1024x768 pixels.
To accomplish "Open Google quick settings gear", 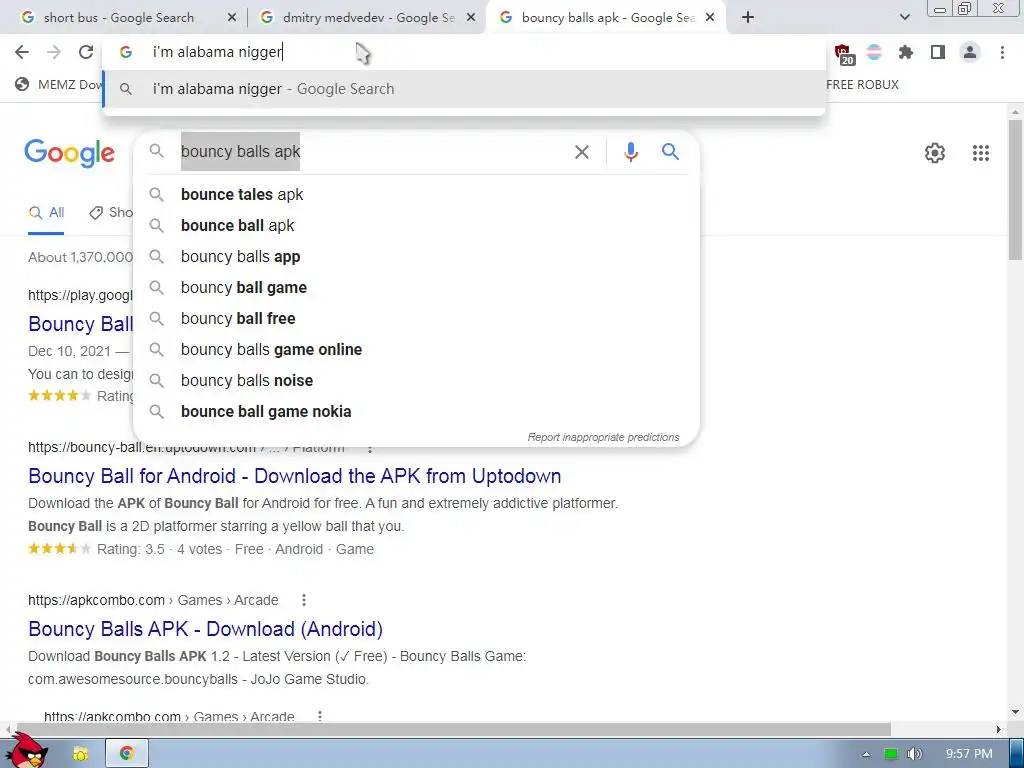I will pos(935,153).
